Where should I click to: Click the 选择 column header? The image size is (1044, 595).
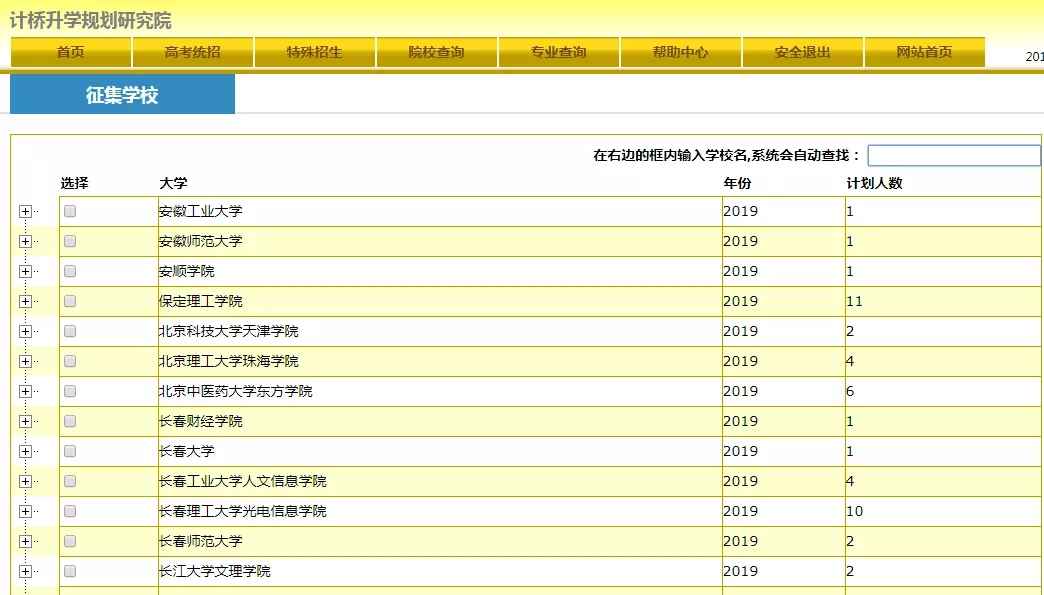tap(75, 183)
